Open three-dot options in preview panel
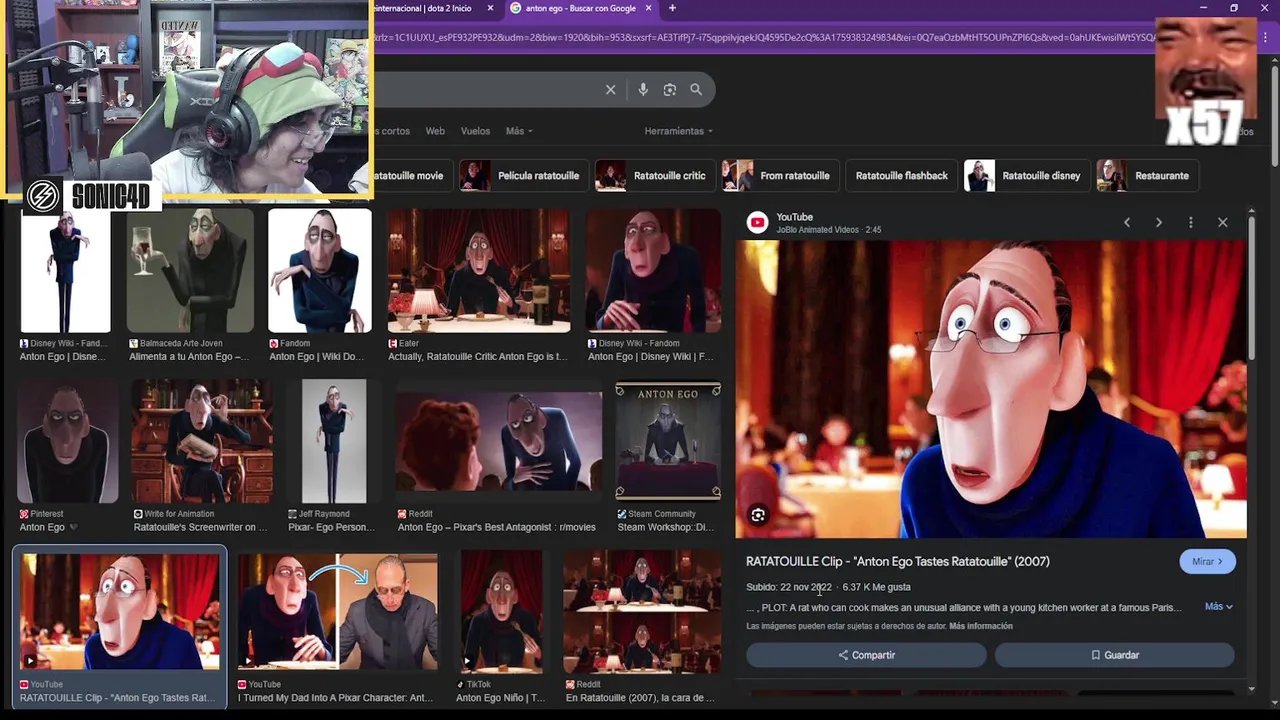This screenshot has height=720, width=1280. (1191, 222)
